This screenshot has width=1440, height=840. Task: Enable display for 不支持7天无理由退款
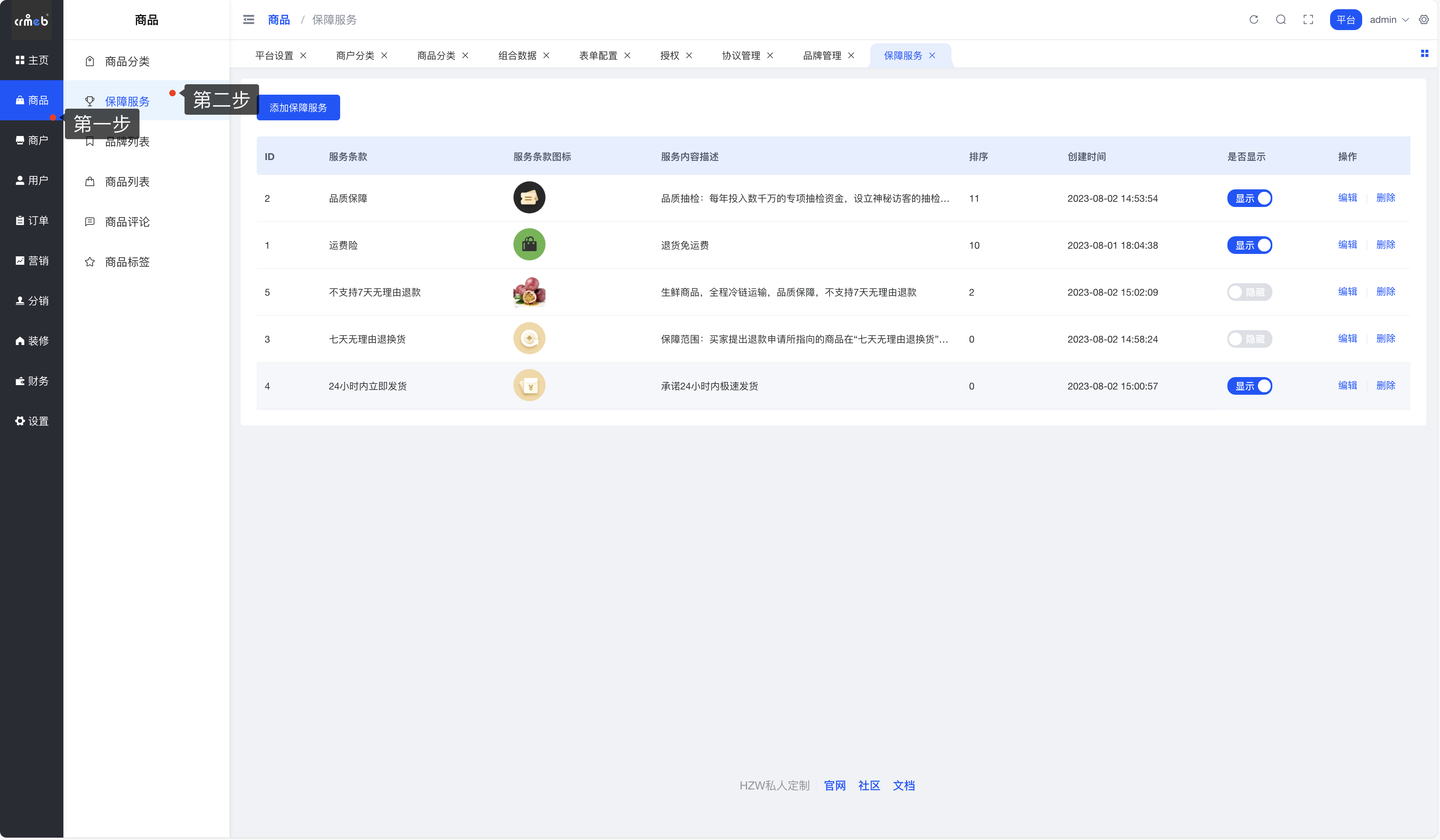pyautogui.click(x=1249, y=292)
